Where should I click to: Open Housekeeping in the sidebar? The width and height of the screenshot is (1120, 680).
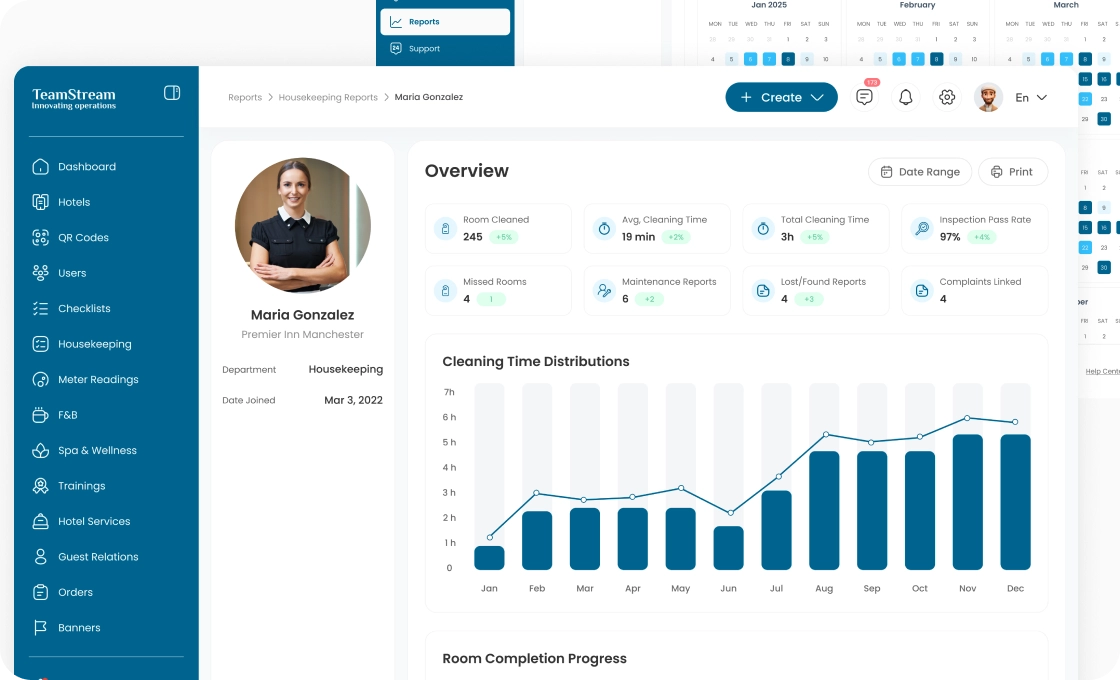point(94,344)
